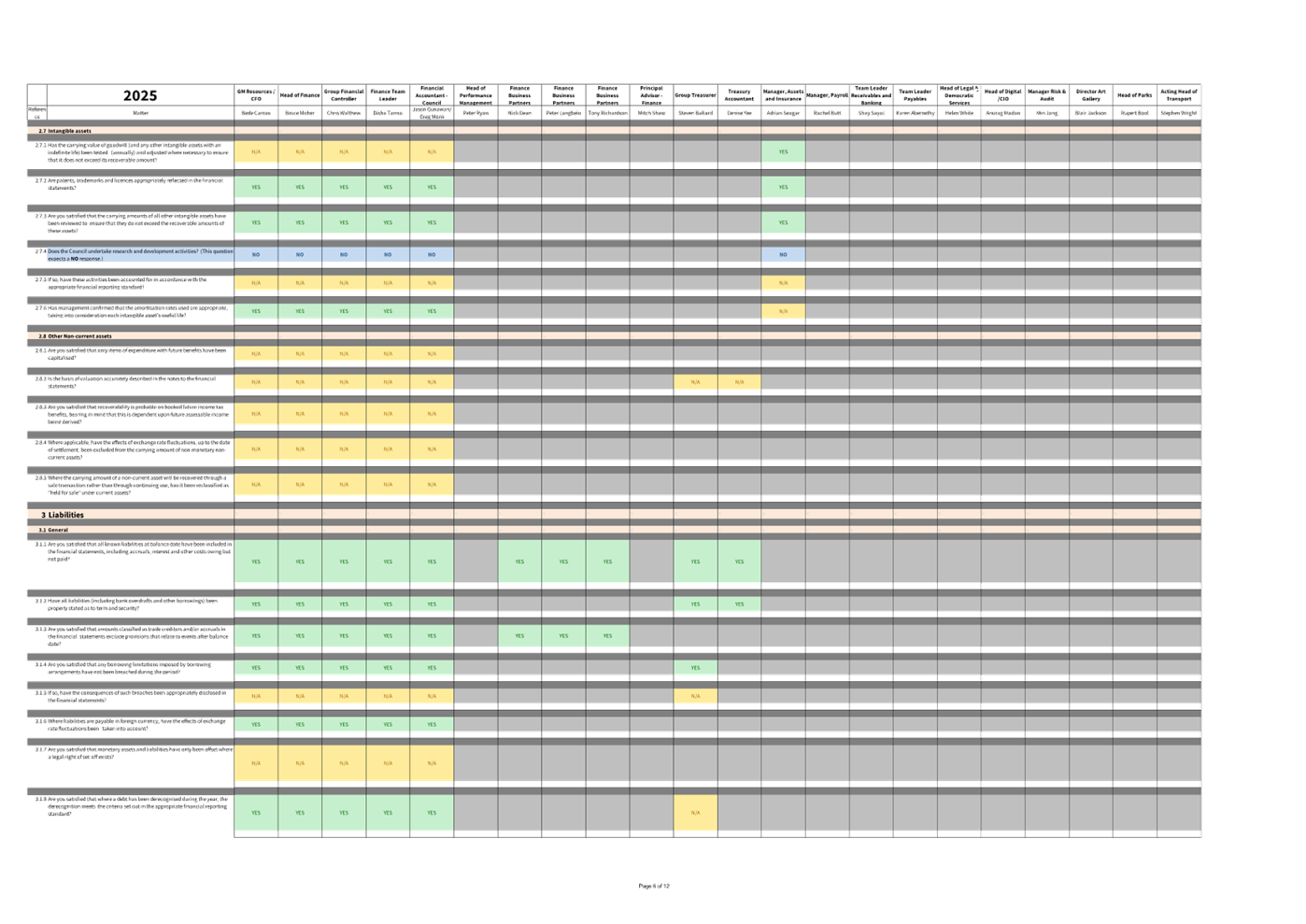Select the first blue NO cell in research row
The image size is (1306, 924).
(x=256, y=254)
